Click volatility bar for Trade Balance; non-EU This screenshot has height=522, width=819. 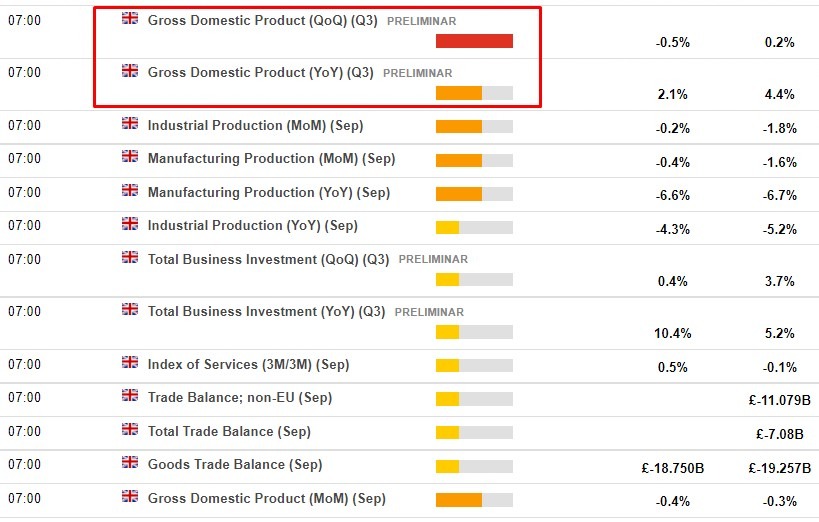[474, 399]
